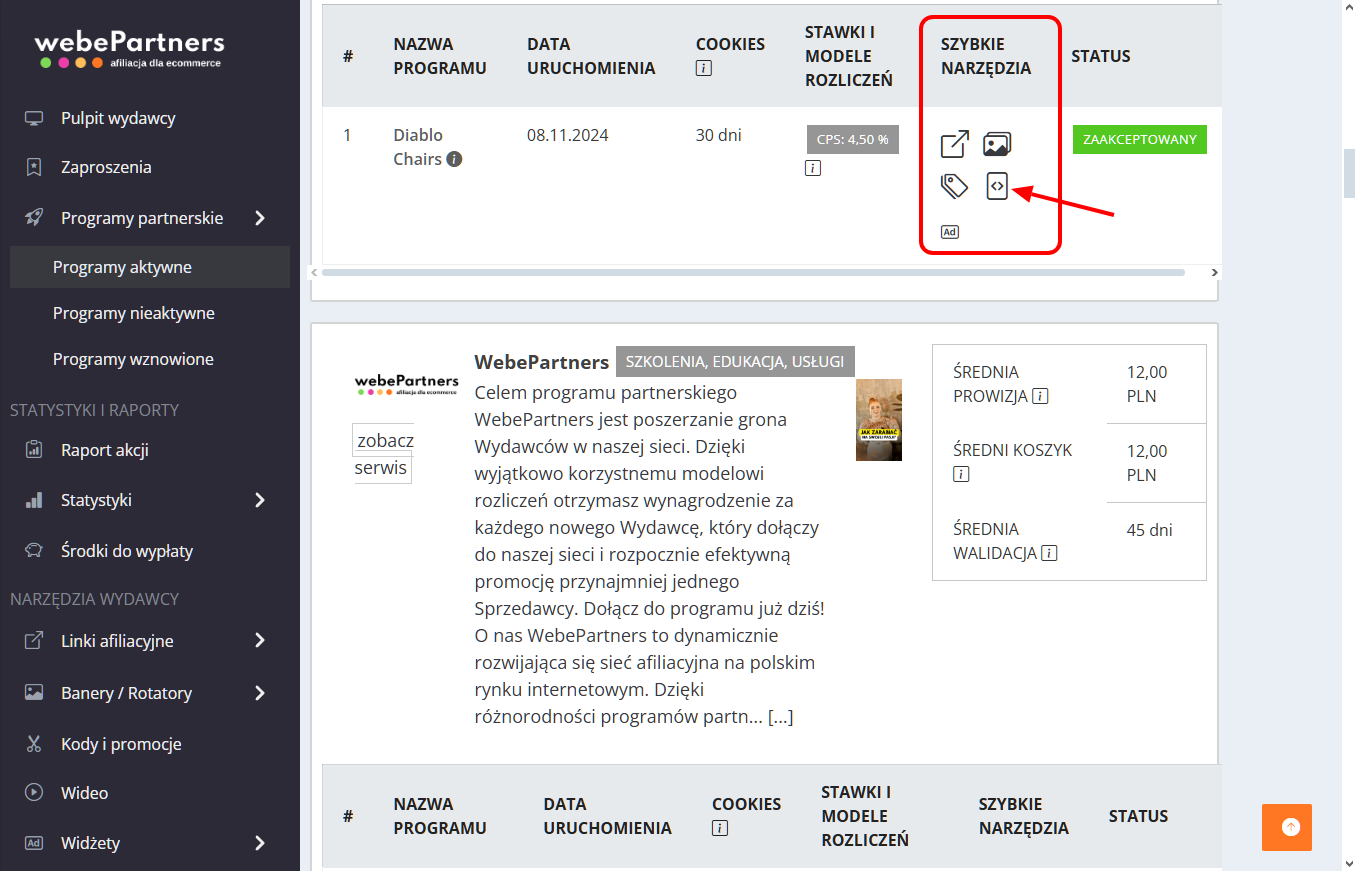The width and height of the screenshot is (1357, 871).
Task: Click the DATA URUCHOMIENIA header in top table
Action: coord(591,56)
